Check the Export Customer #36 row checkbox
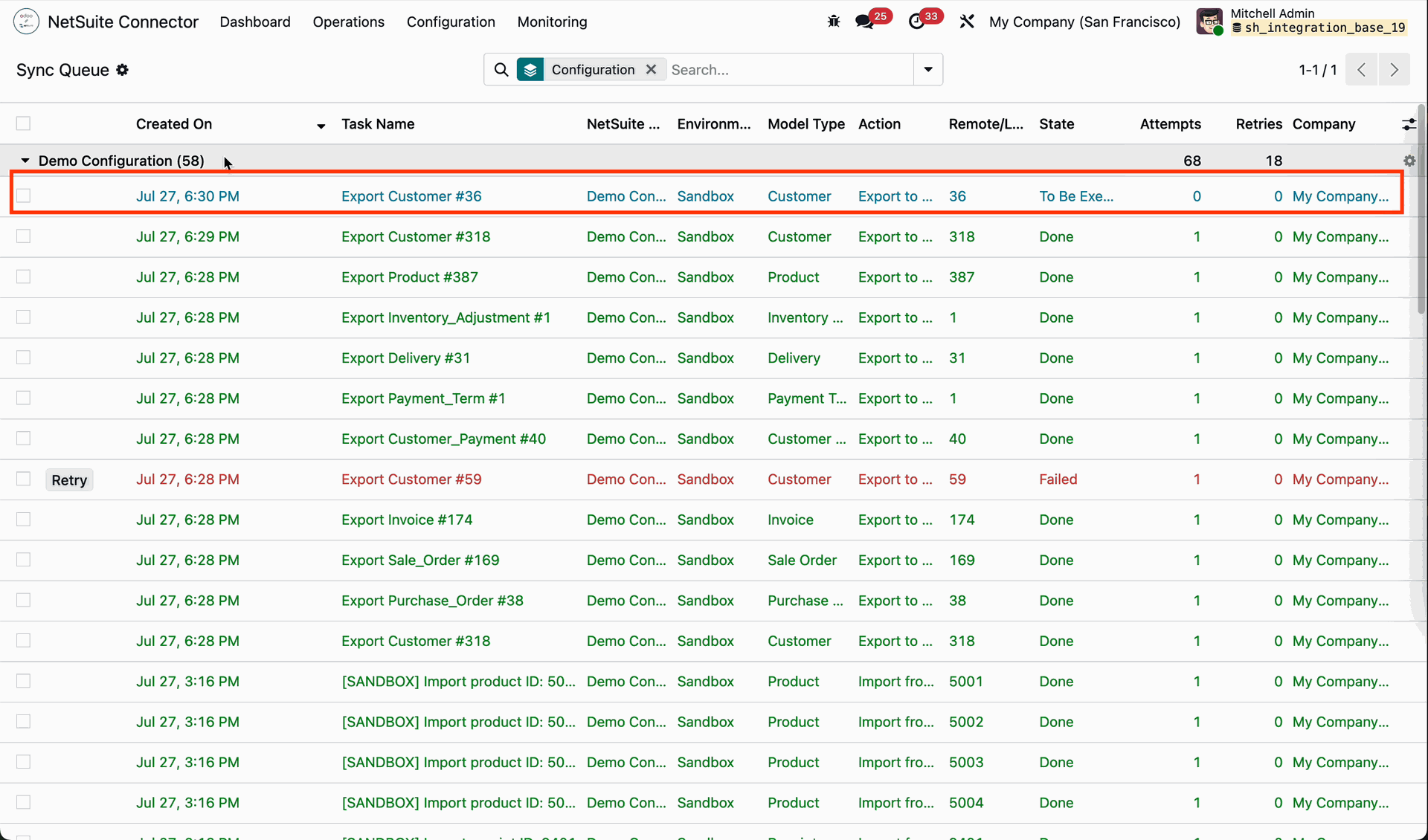 click(24, 196)
